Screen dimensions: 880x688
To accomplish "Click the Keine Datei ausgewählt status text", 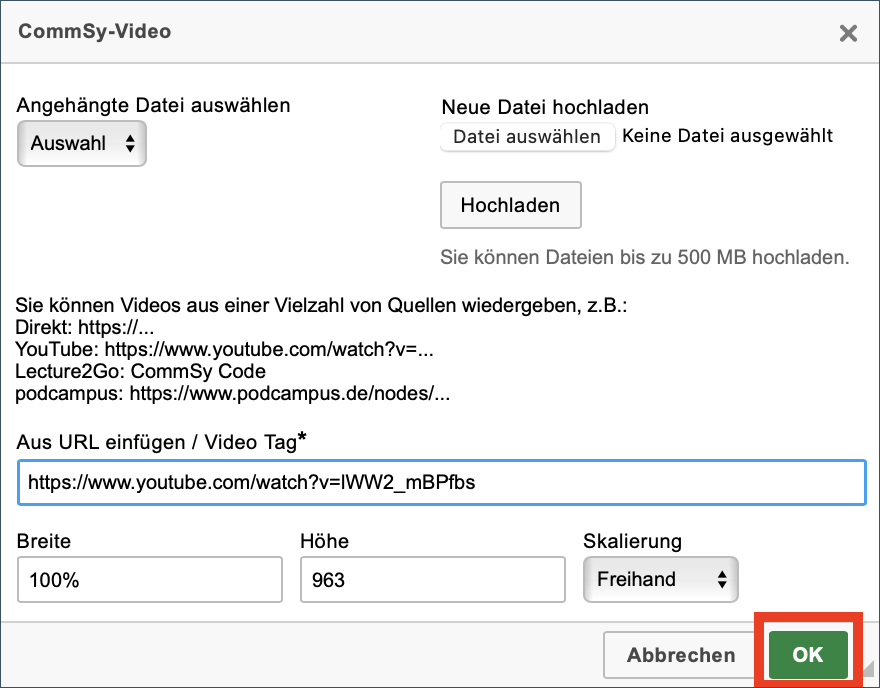I will pos(727,136).
